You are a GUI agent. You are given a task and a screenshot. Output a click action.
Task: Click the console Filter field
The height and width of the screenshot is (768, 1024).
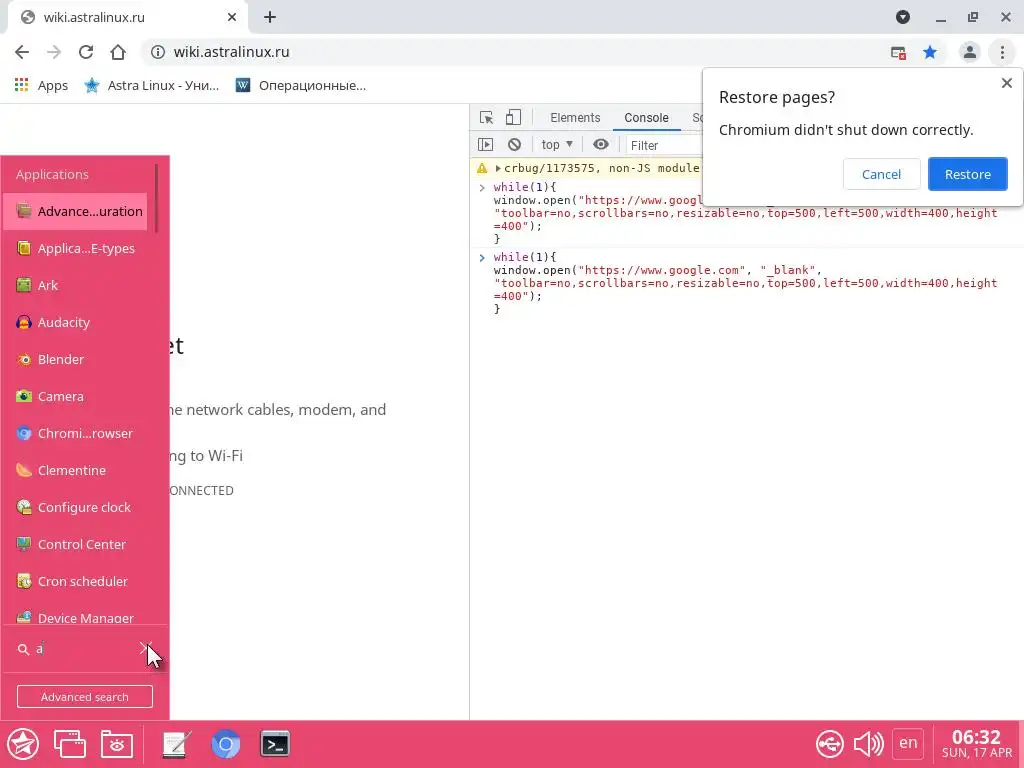664,146
